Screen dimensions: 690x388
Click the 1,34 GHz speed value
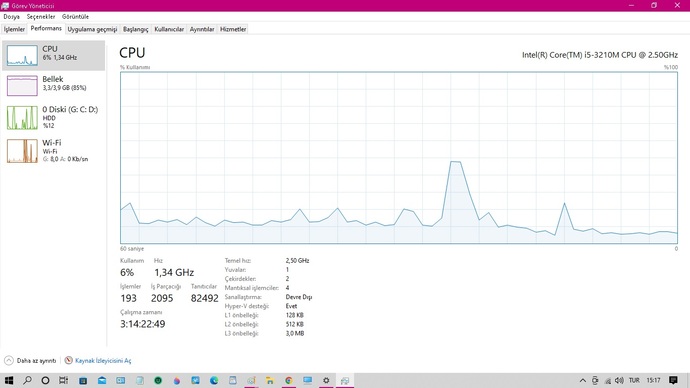point(174,273)
